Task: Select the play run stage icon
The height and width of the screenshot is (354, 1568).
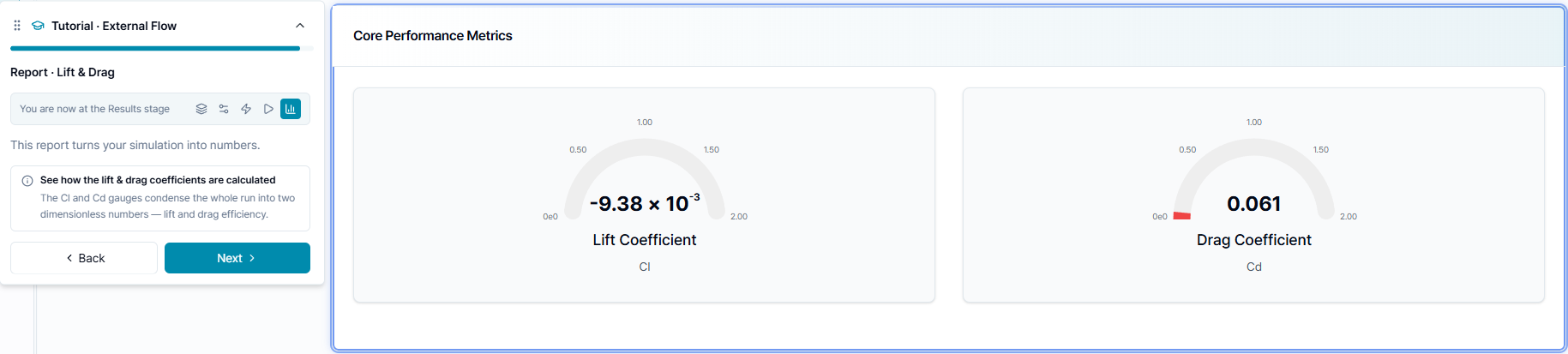Action: (268, 109)
